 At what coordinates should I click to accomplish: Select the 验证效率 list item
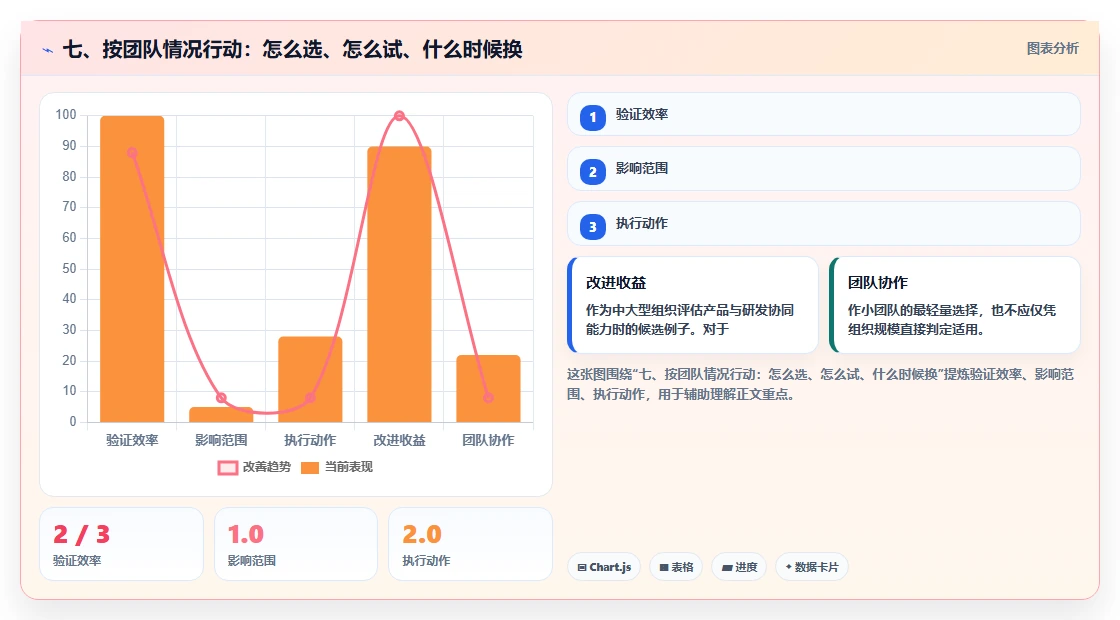coord(824,114)
